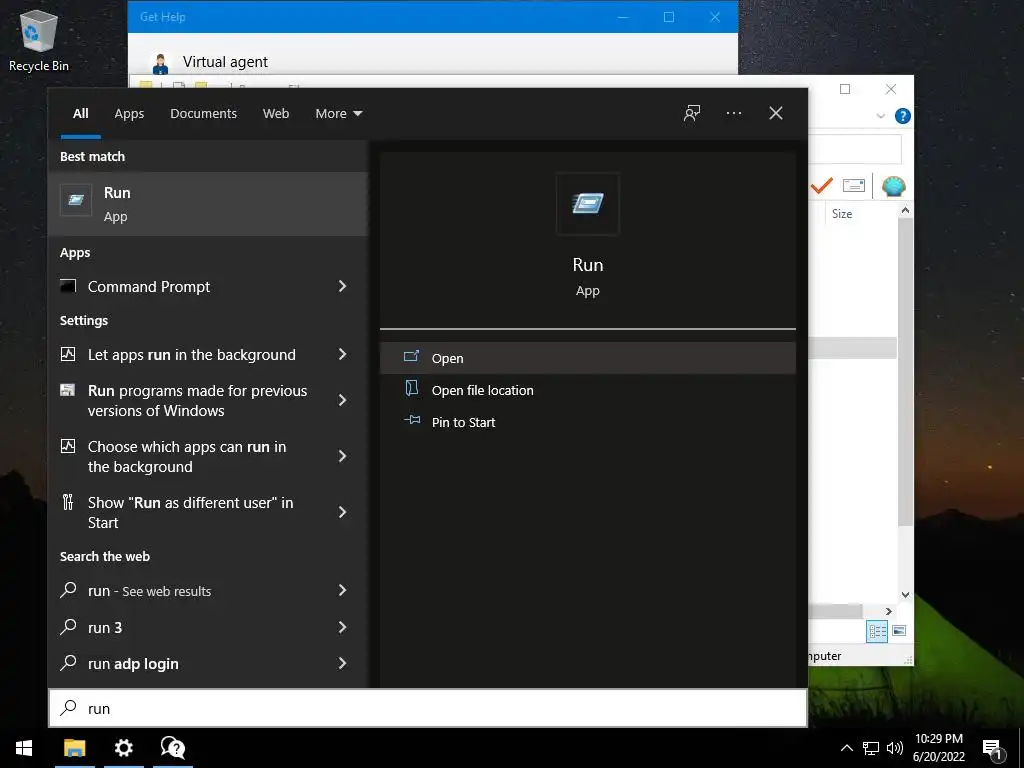
Task: Click Open in Run app actions
Action: [x=587, y=358]
